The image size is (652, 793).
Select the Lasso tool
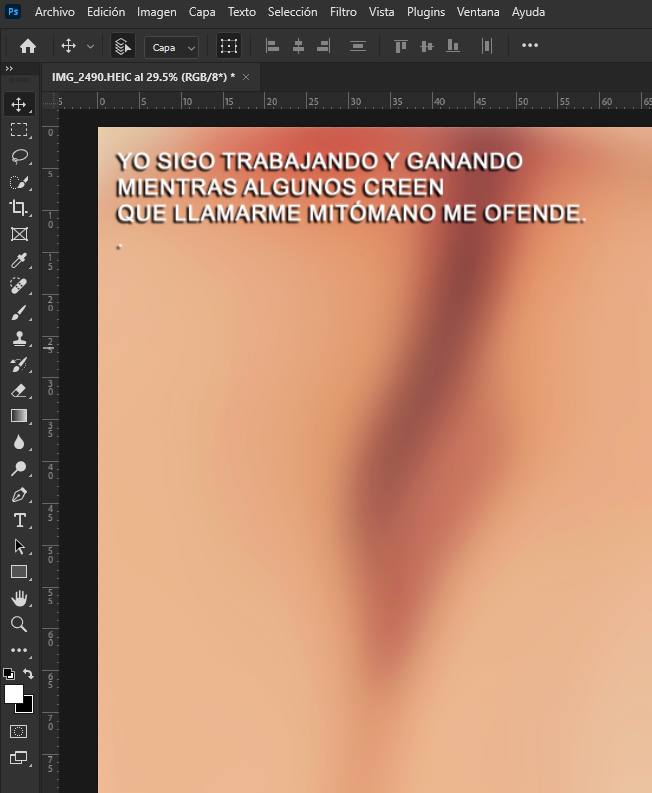click(x=19, y=156)
